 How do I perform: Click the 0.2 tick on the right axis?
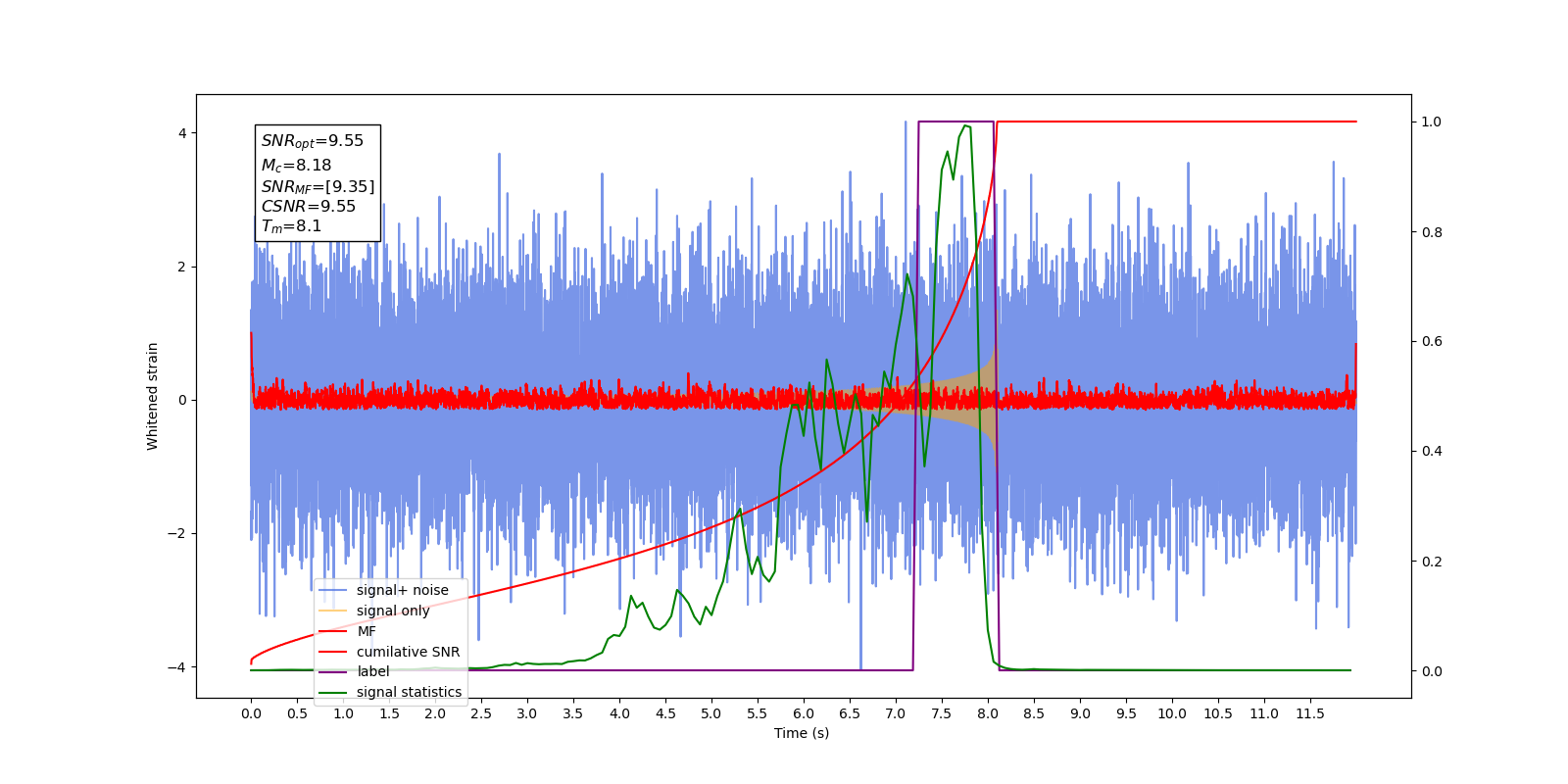1432,562
